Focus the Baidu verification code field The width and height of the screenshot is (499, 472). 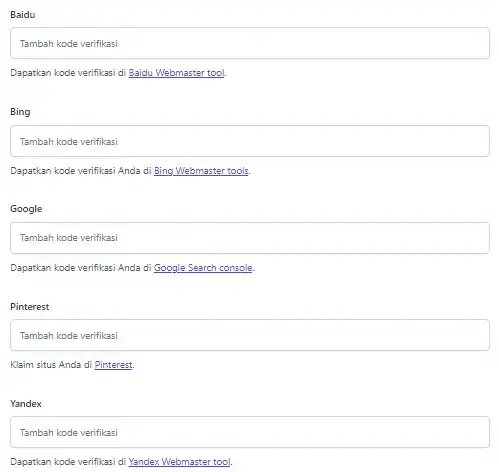coord(250,43)
